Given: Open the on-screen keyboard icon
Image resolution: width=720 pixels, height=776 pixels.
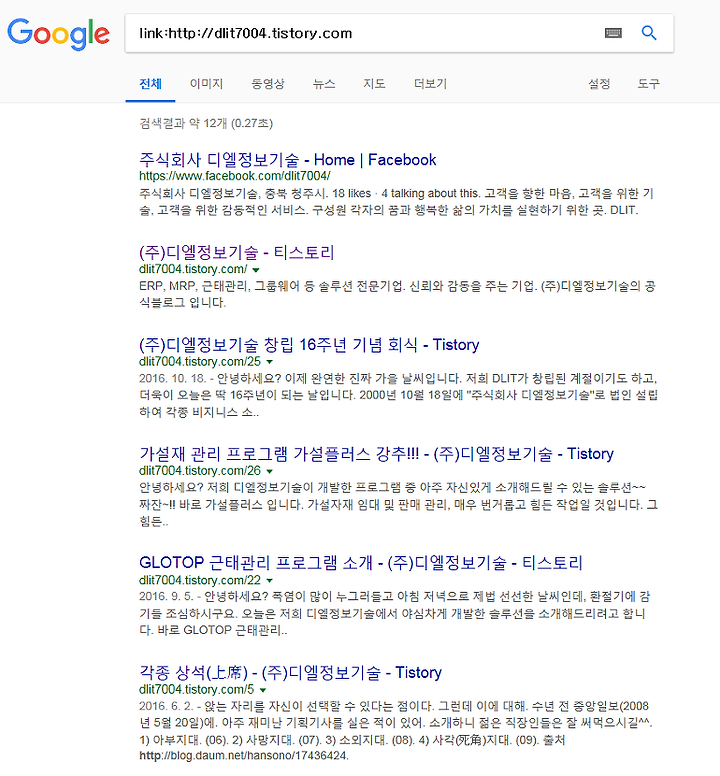Looking at the screenshot, I should (x=613, y=33).
